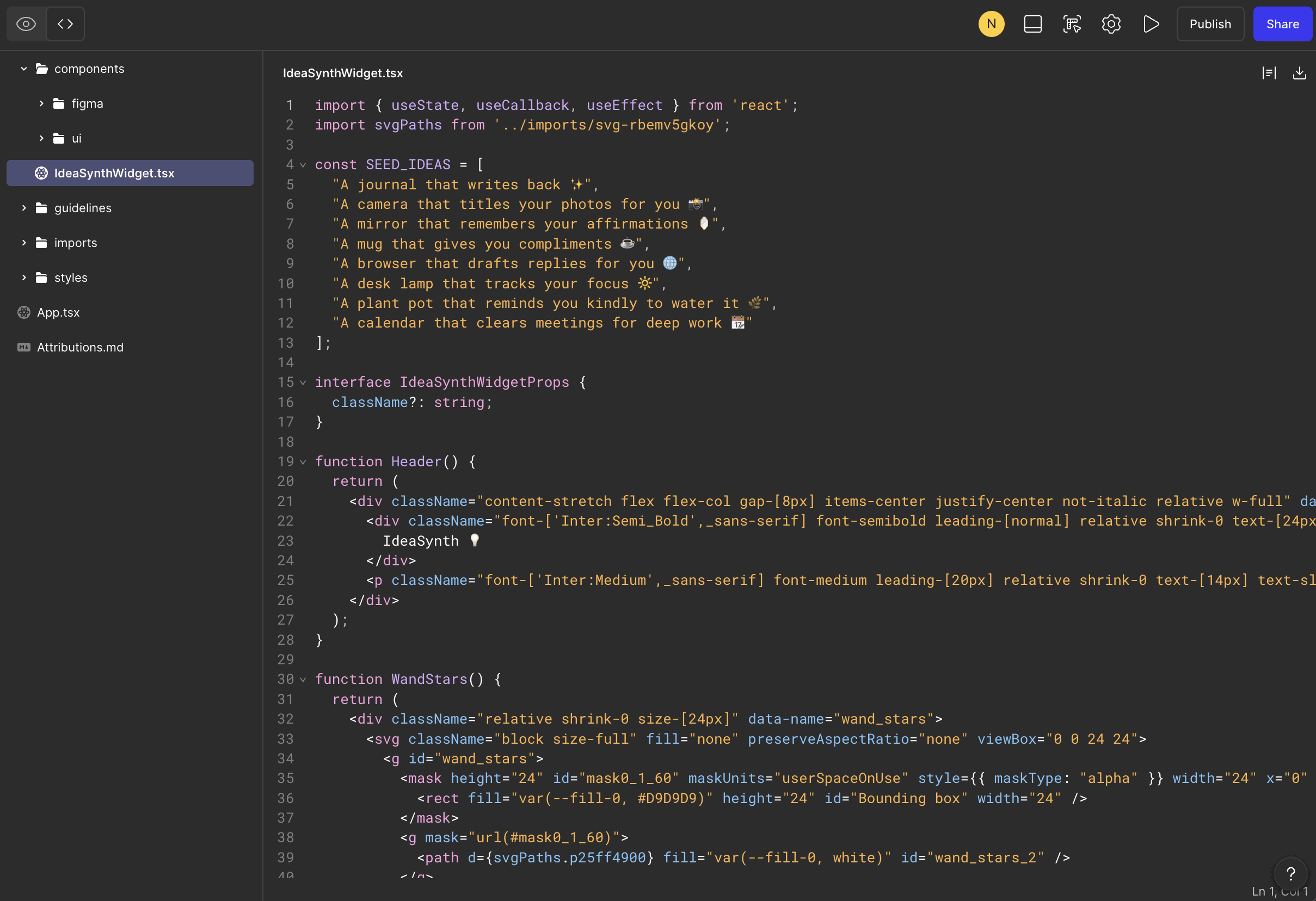Open App.tsx file
This screenshot has height=901, width=1316.
click(x=58, y=312)
